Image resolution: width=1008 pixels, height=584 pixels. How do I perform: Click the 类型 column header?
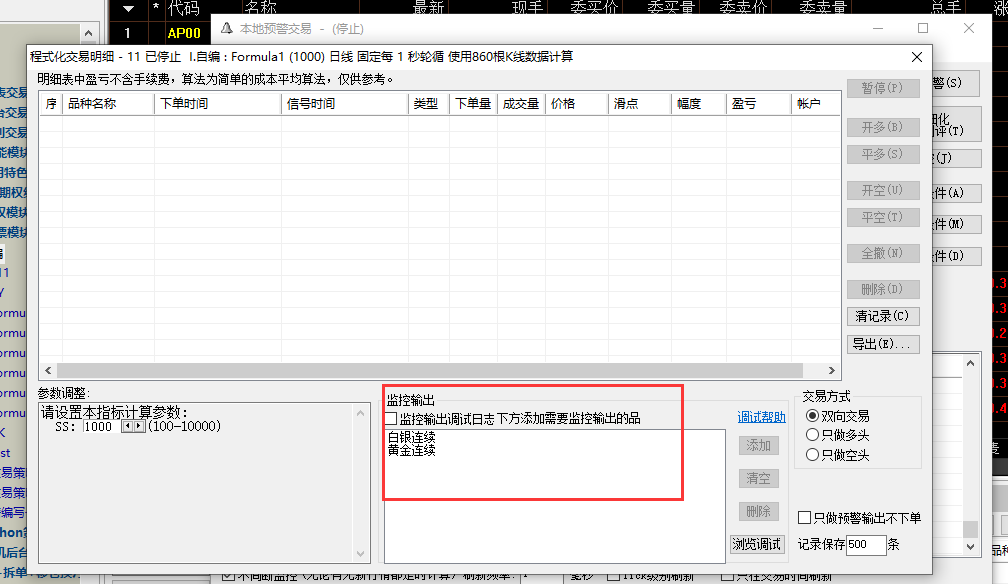[428, 104]
